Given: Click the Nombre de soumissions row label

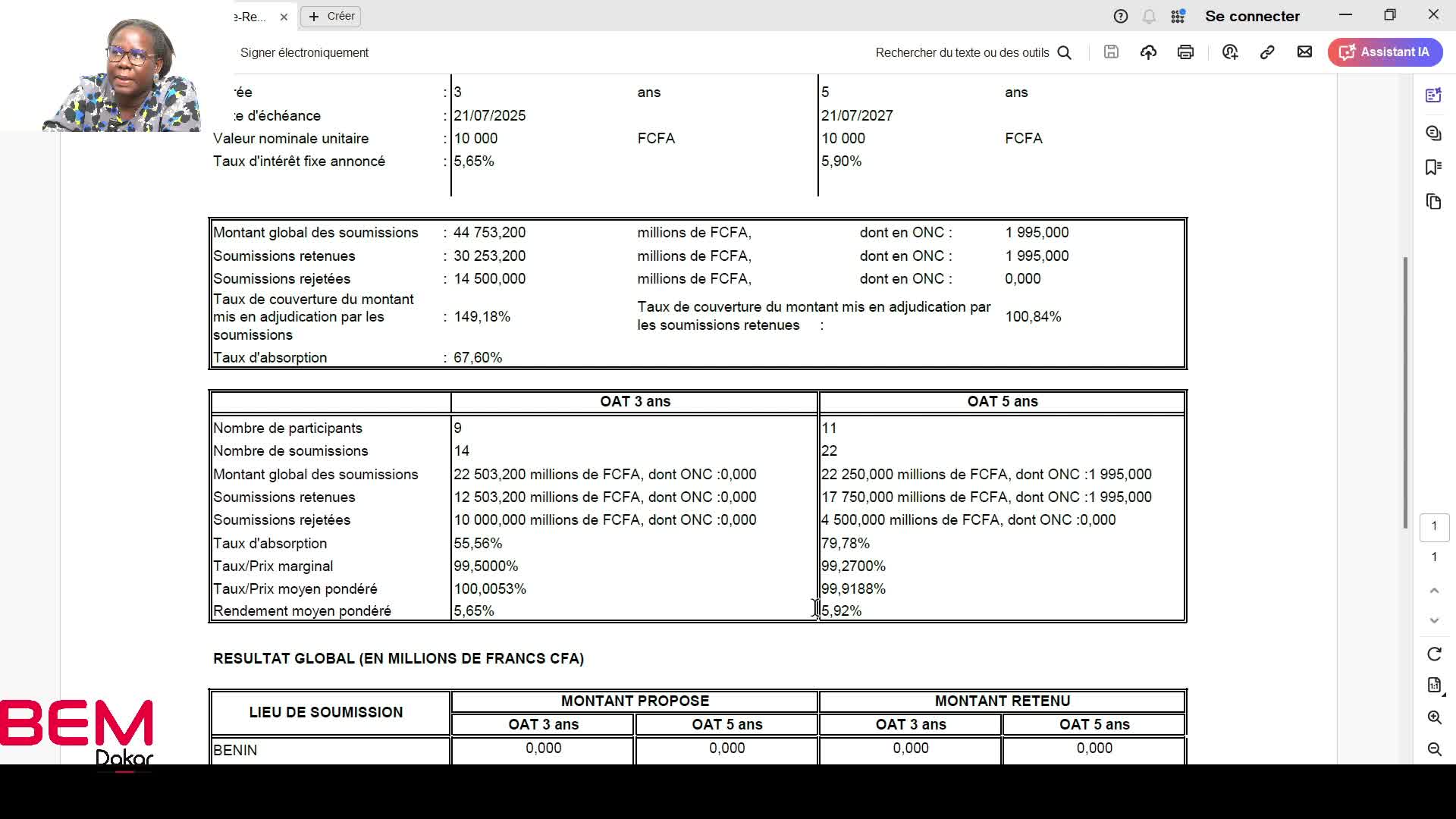Looking at the screenshot, I should click(x=290, y=451).
